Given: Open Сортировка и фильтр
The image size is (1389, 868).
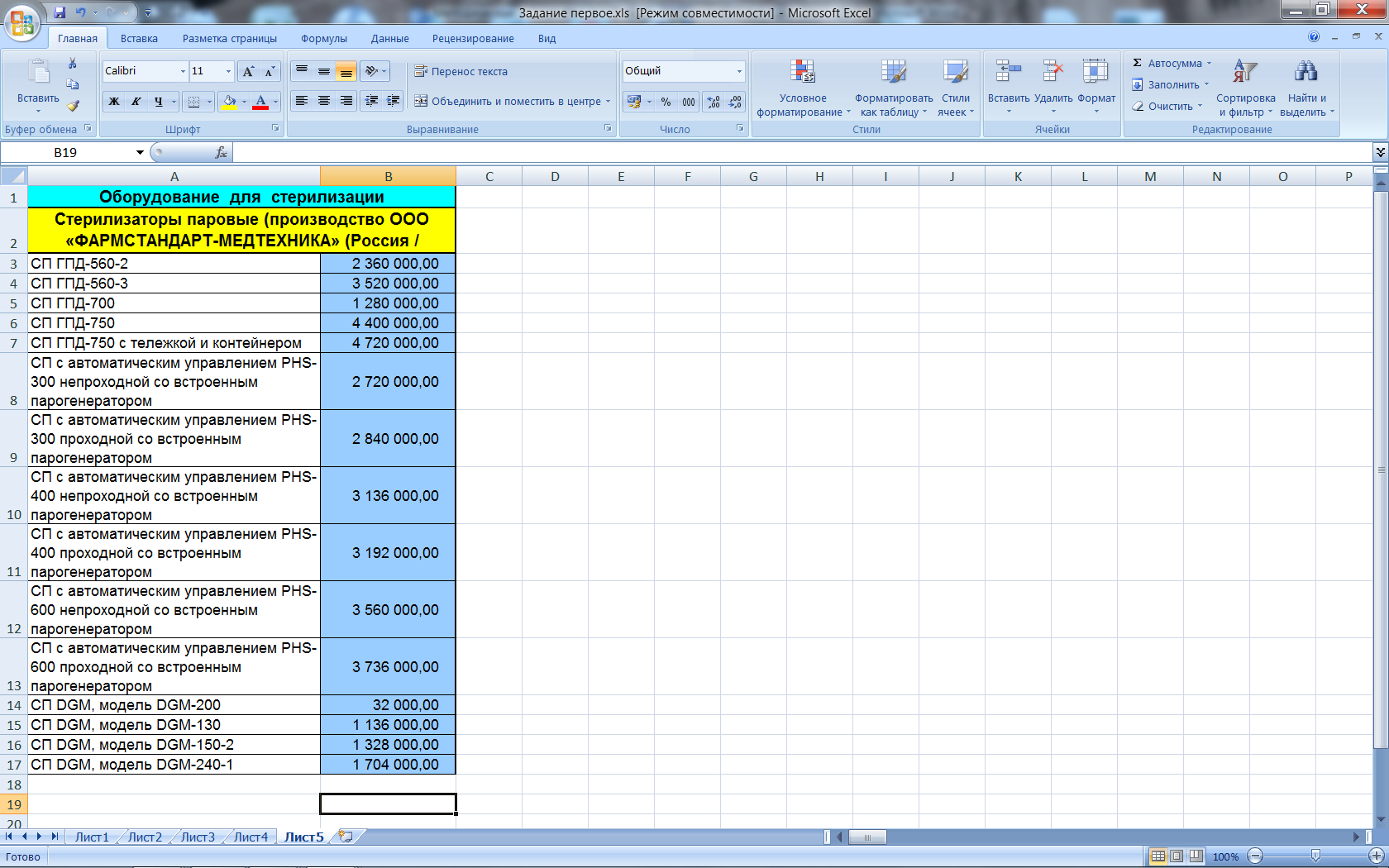Looking at the screenshot, I should point(1245,88).
